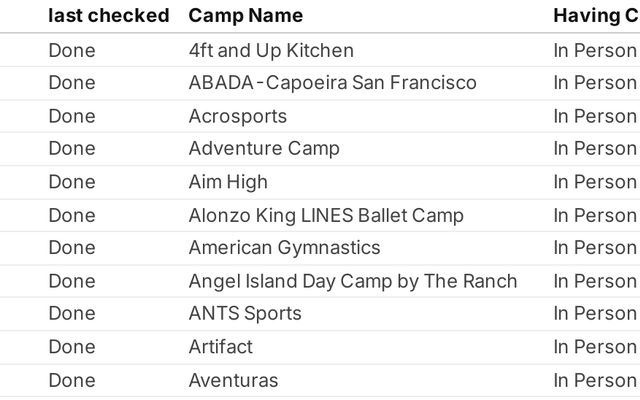This screenshot has height=400, width=640.
Task: Open Angel Island Day Camp by The Ranch
Action: click(x=353, y=281)
